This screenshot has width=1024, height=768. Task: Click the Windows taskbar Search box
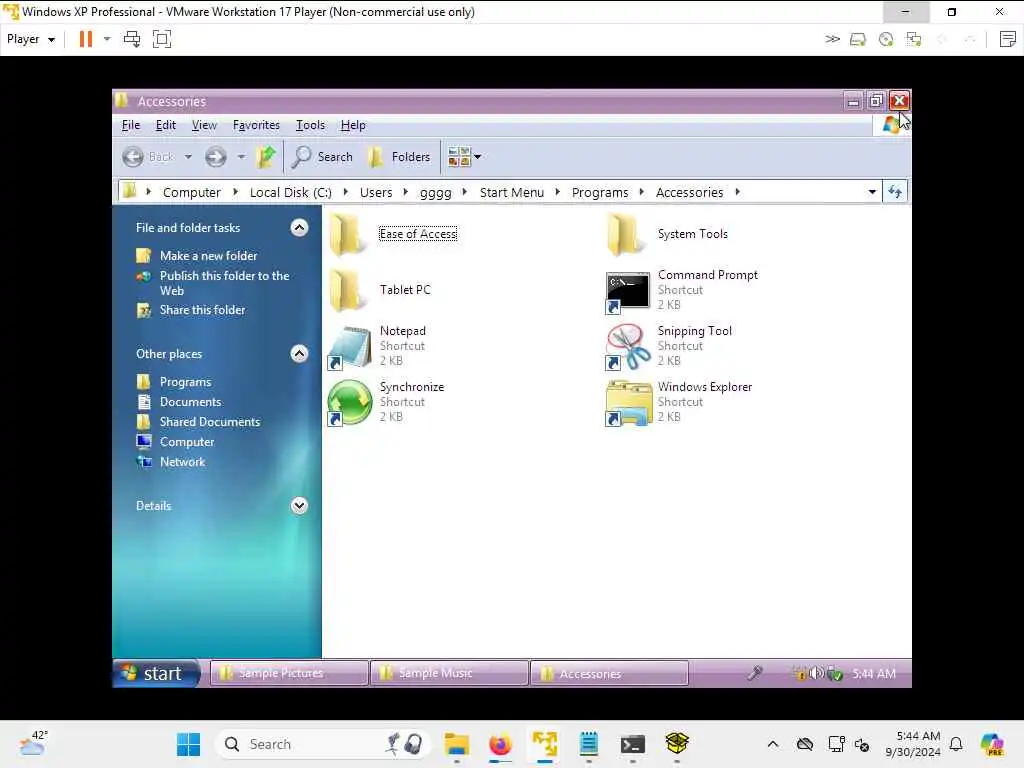click(323, 744)
